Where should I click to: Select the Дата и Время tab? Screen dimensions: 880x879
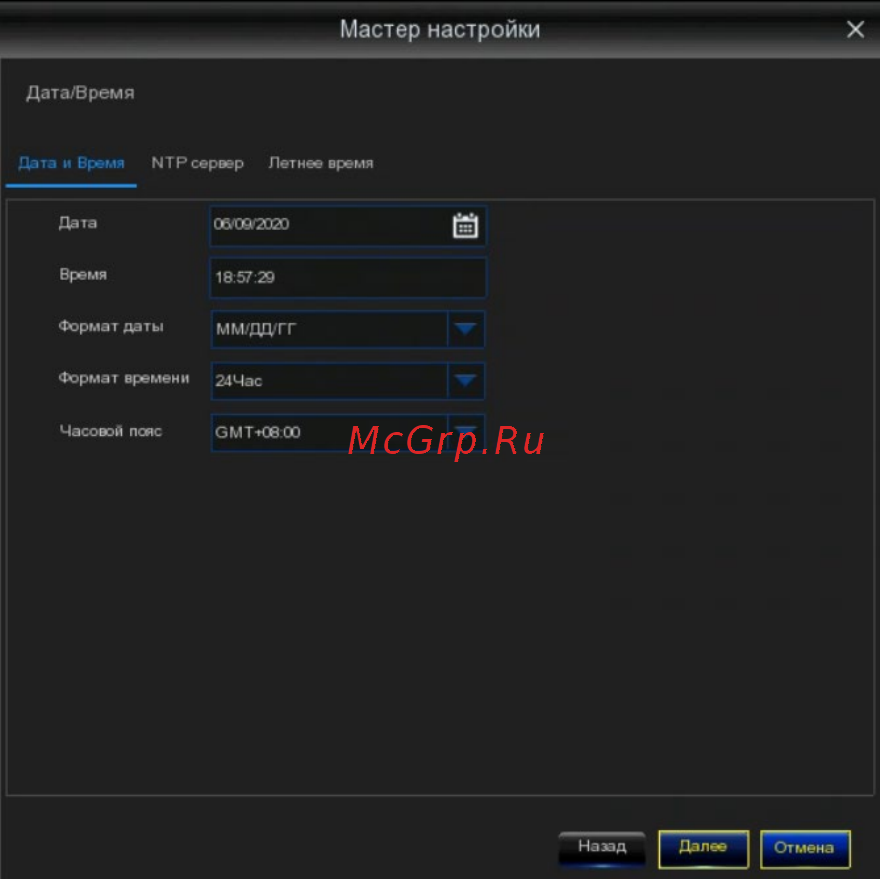[x=71, y=163]
